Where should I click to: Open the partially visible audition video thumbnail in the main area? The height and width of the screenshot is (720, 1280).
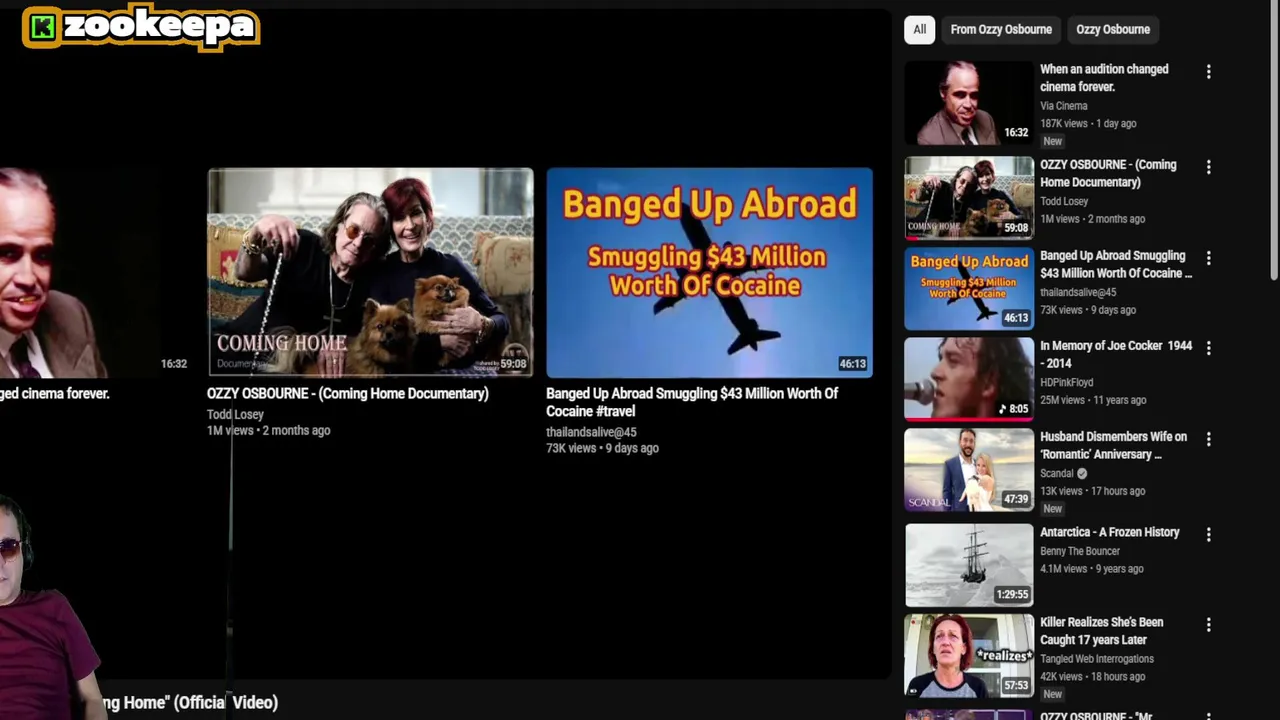point(97,272)
